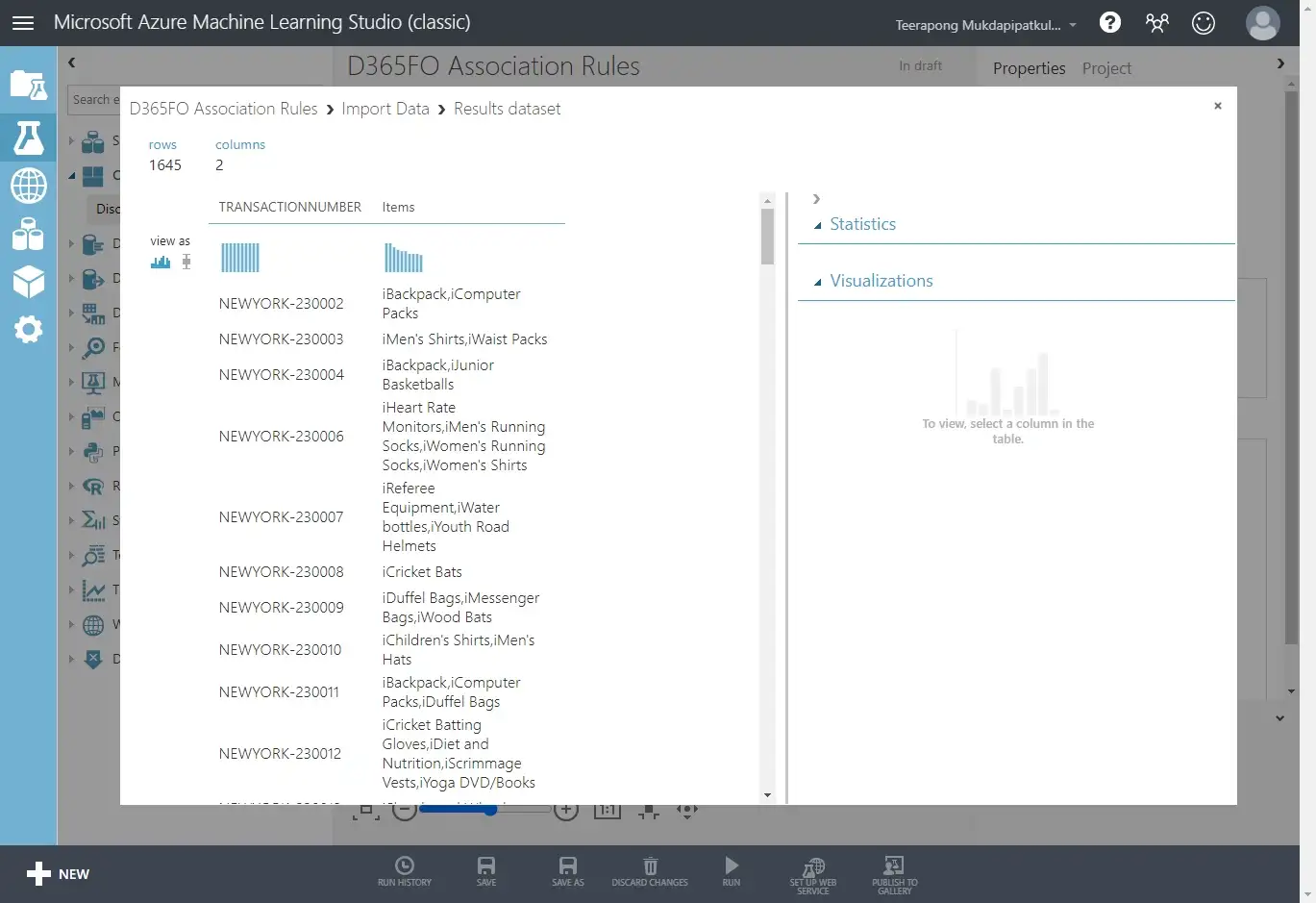This screenshot has width=1316, height=903.
Task: Click the Feature Selection magnifier palette icon
Action: 93,347
